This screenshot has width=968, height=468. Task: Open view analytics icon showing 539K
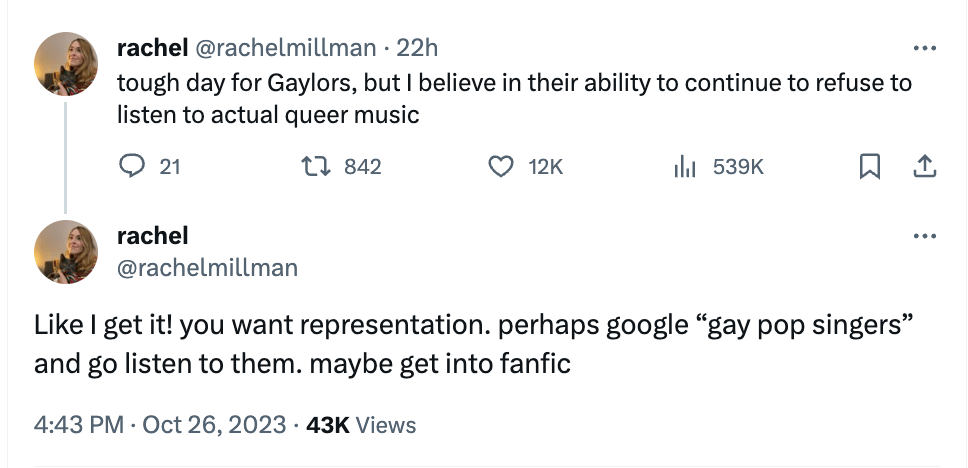tap(683, 167)
